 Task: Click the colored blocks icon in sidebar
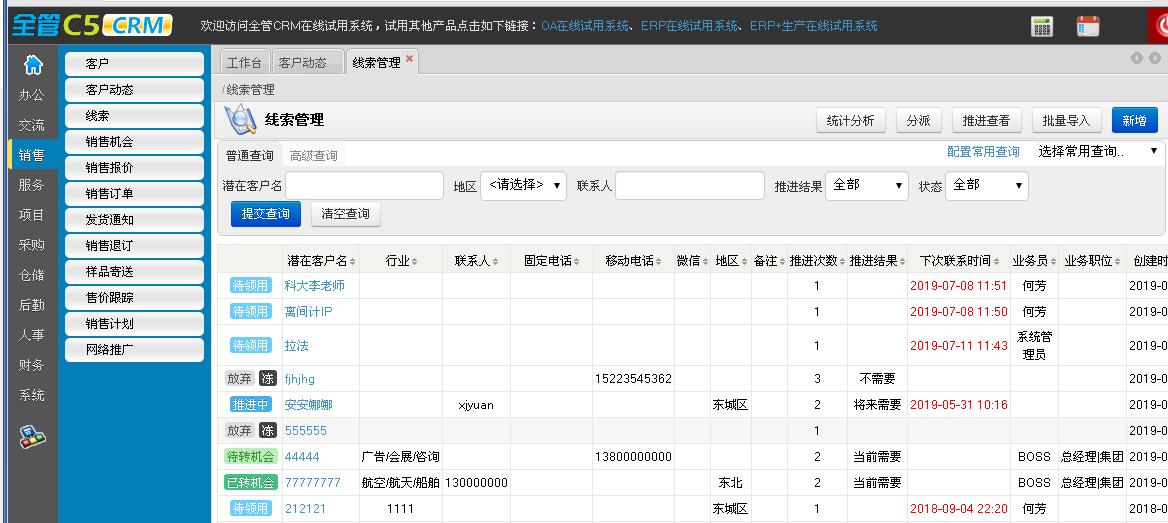tap(33, 437)
